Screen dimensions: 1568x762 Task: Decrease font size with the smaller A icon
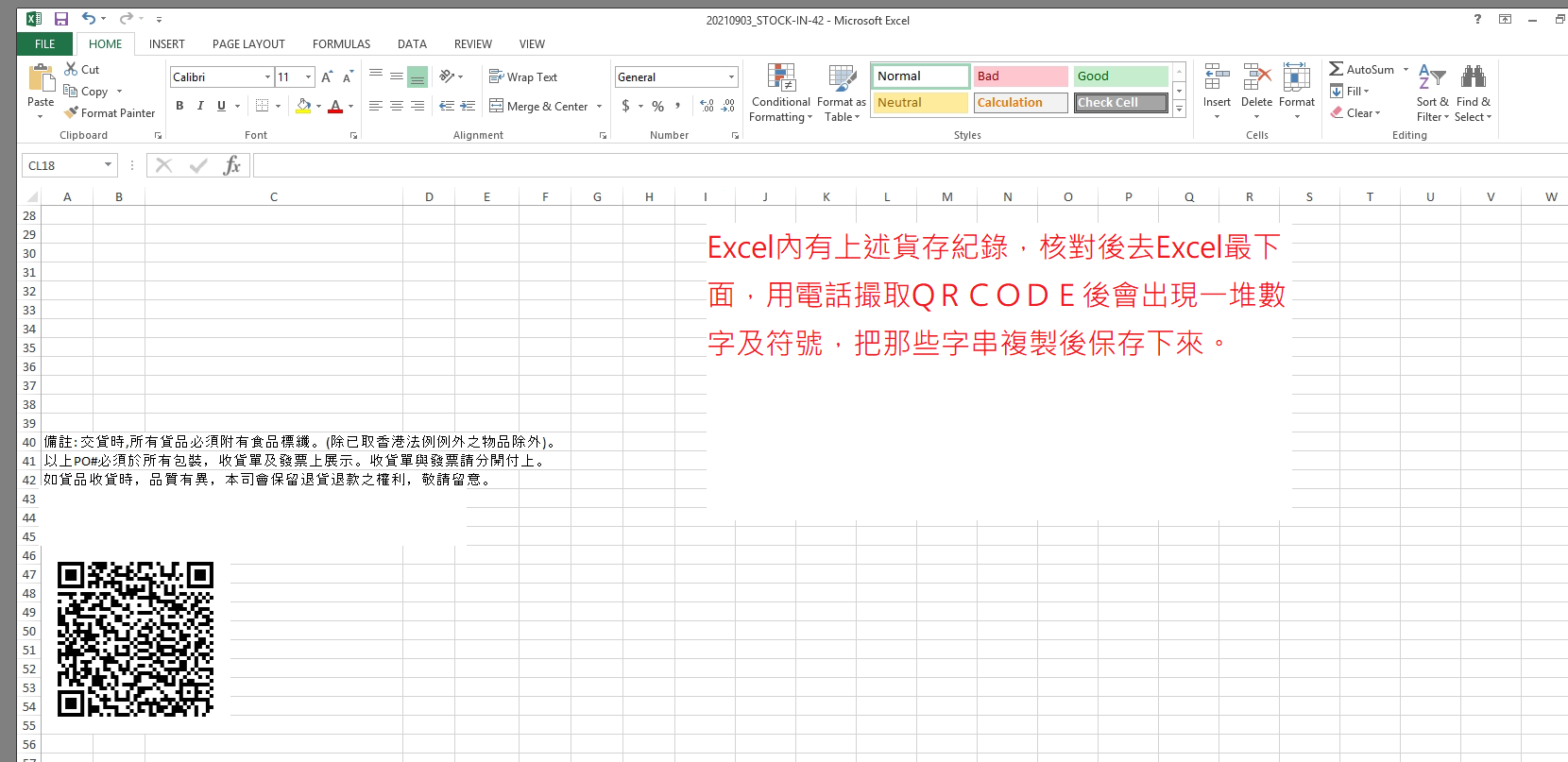[x=348, y=76]
